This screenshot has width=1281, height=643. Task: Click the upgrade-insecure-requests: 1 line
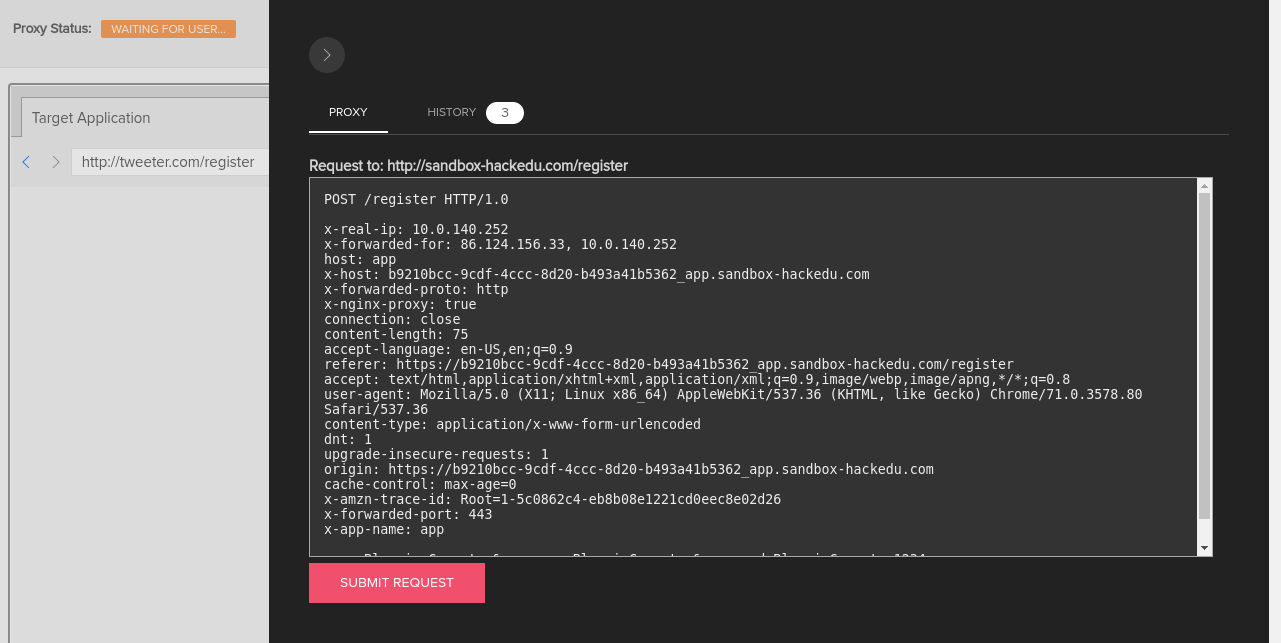[x=436, y=455]
